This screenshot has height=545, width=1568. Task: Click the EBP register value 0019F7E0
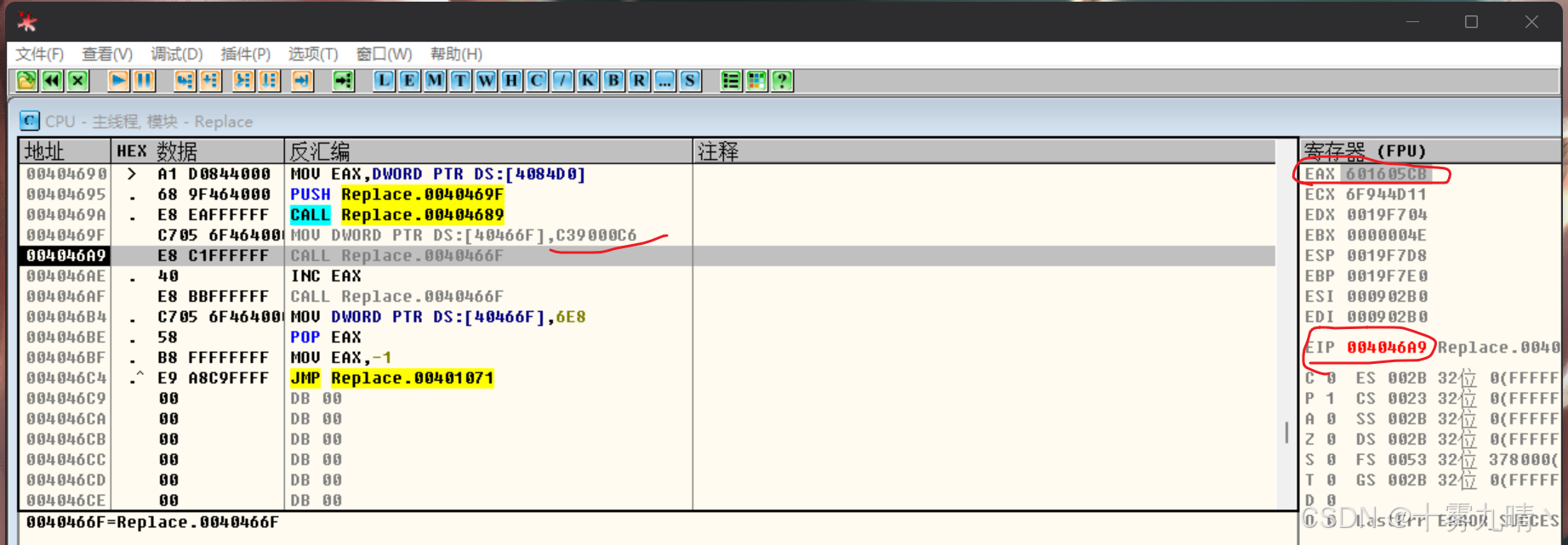pyautogui.click(x=1387, y=275)
